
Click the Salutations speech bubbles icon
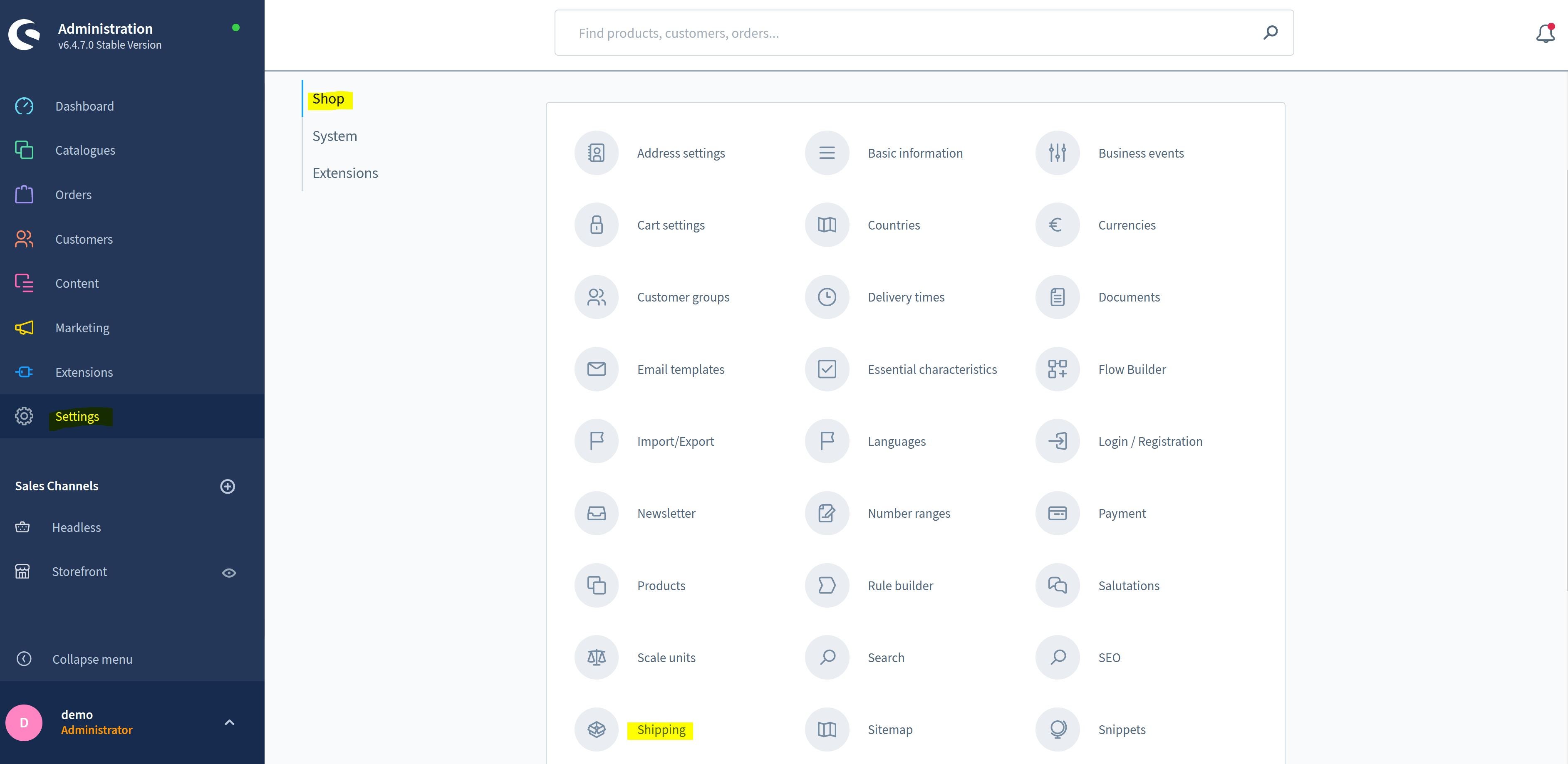pyautogui.click(x=1057, y=585)
